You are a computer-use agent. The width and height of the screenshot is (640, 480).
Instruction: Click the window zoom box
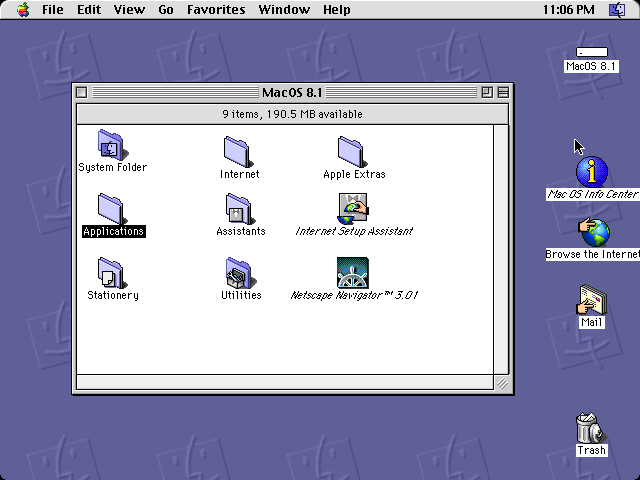tap(487, 93)
